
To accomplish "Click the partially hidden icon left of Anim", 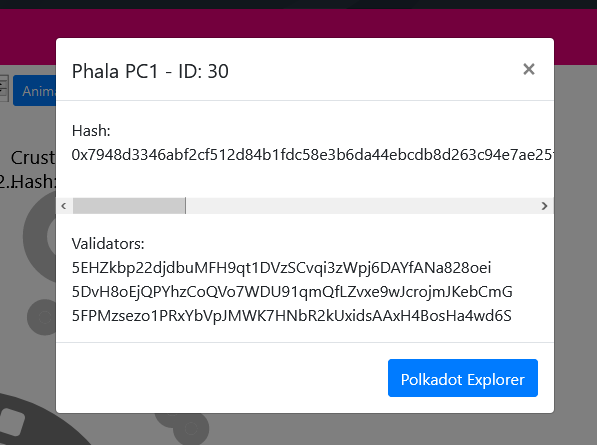I will point(4,89).
